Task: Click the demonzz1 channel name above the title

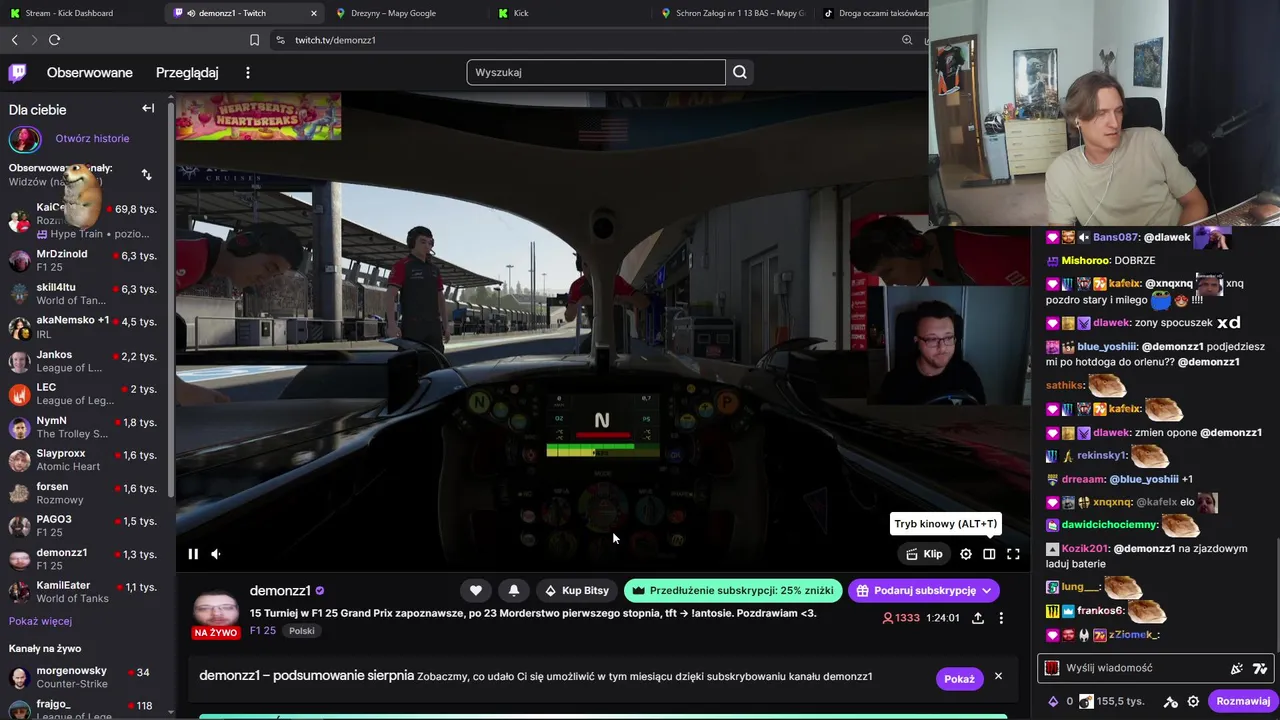Action: 280,591
